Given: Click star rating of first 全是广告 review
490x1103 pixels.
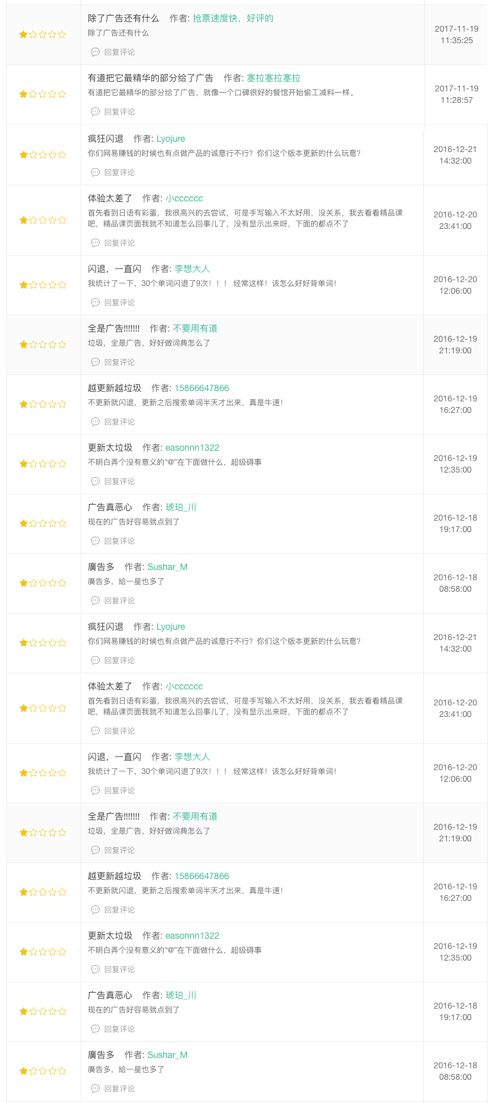Looking at the screenshot, I should [42, 345].
